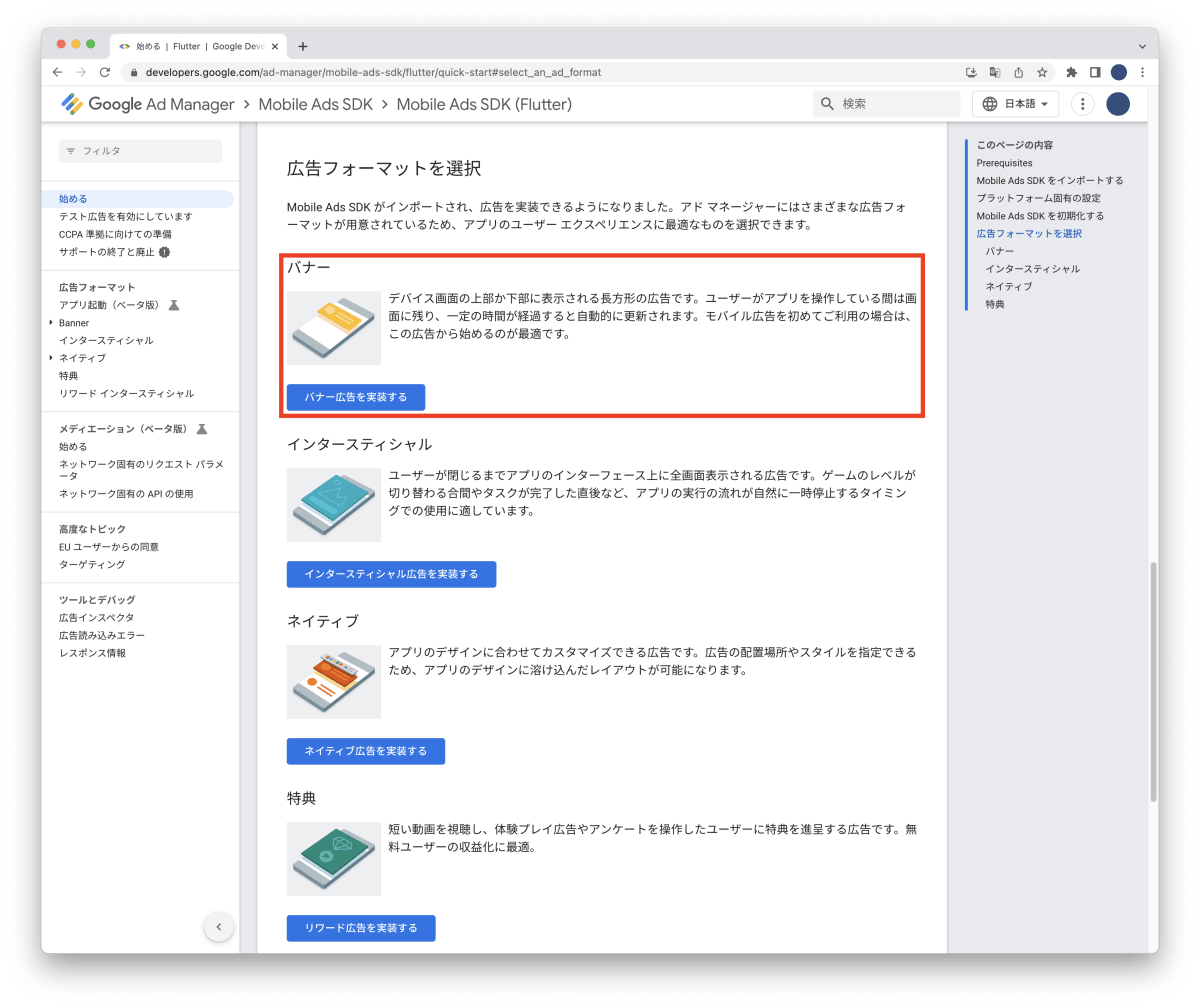1200x1008 pixels.
Task: Collapse the sidebar with the chevron button
Action: pos(219,927)
